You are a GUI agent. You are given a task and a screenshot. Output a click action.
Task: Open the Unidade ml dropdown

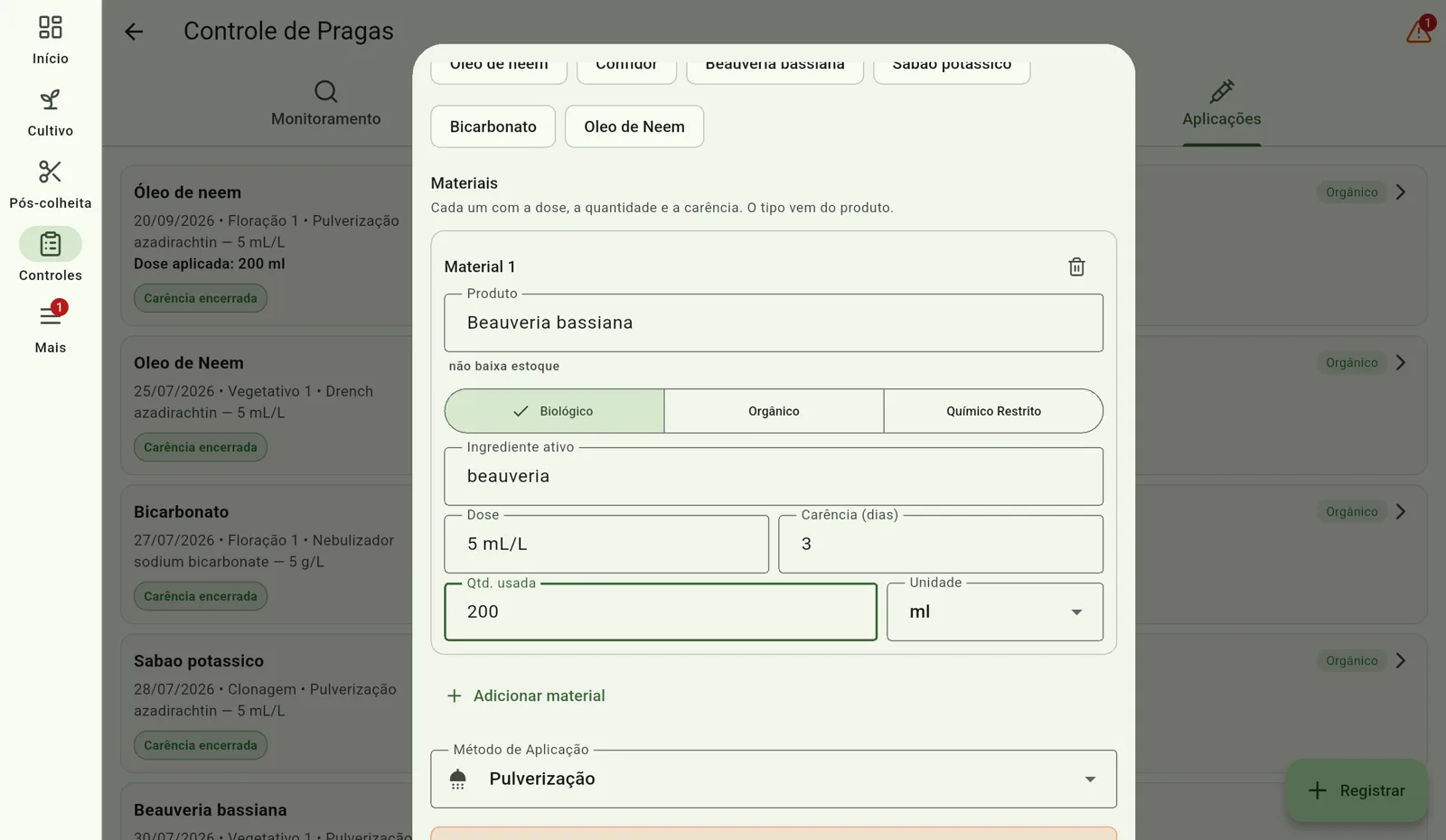click(x=995, y=612)
